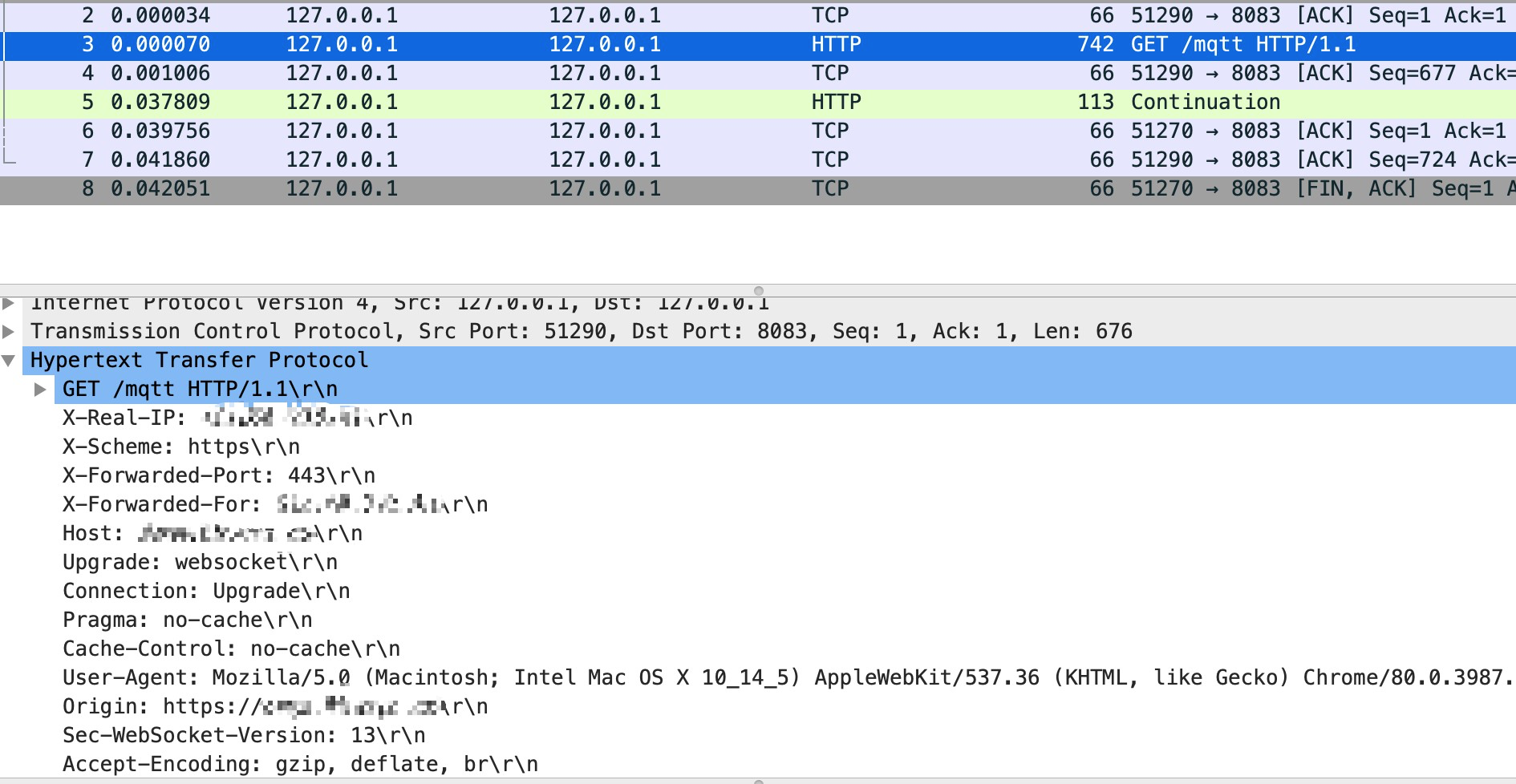Select packet 3 GET /mqtt HTTP row

pos(758,45)
